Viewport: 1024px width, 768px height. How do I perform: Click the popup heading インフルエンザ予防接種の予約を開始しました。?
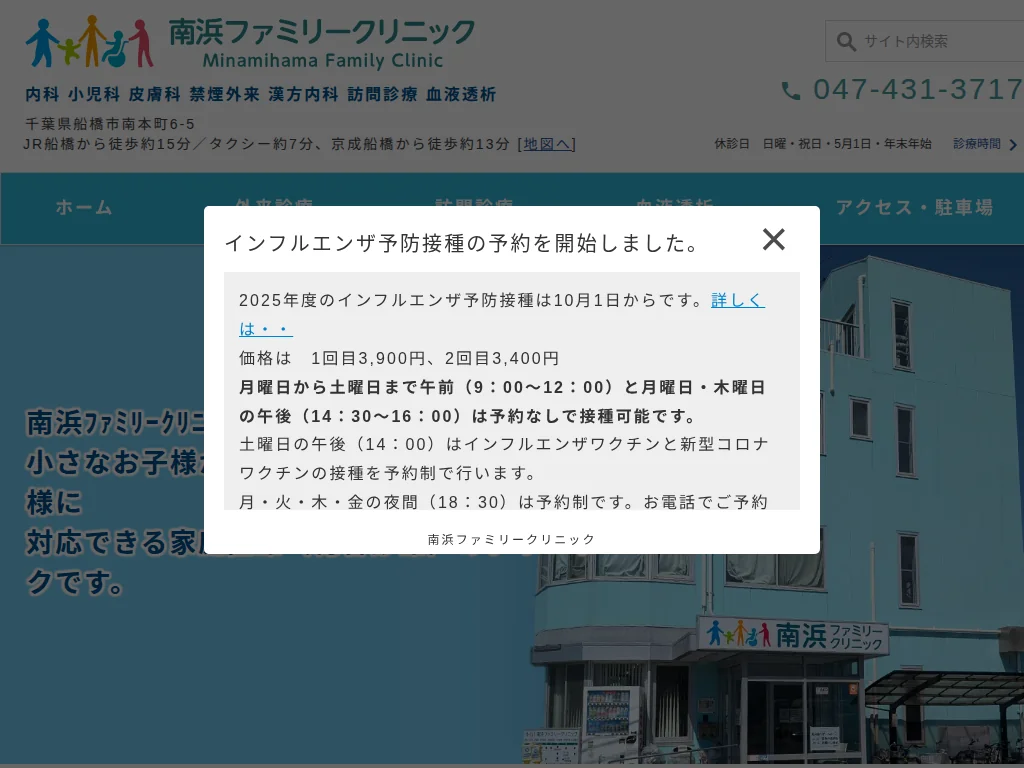pyautogui.click(x=462, y=243)
